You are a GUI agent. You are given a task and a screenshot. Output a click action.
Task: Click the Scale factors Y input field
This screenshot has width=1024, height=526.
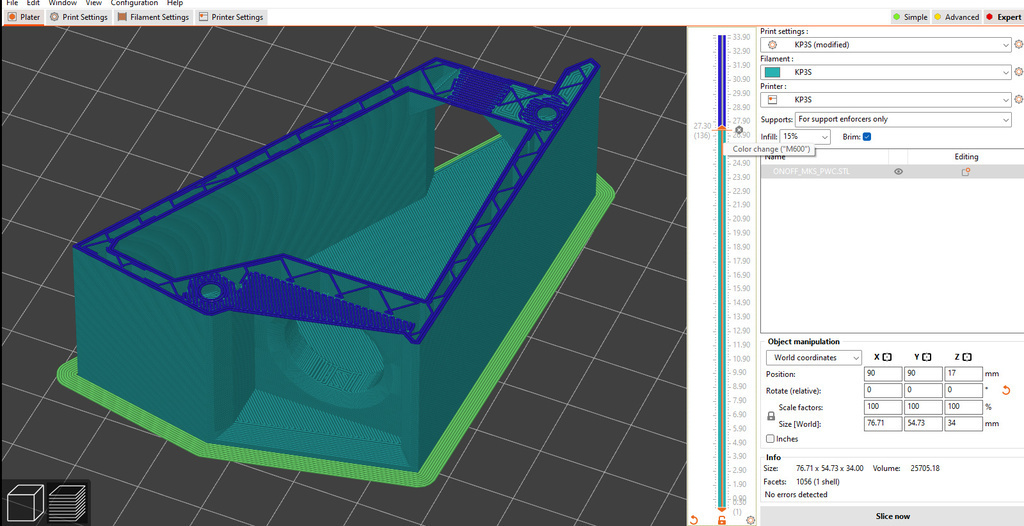click(x=923, y=407)
